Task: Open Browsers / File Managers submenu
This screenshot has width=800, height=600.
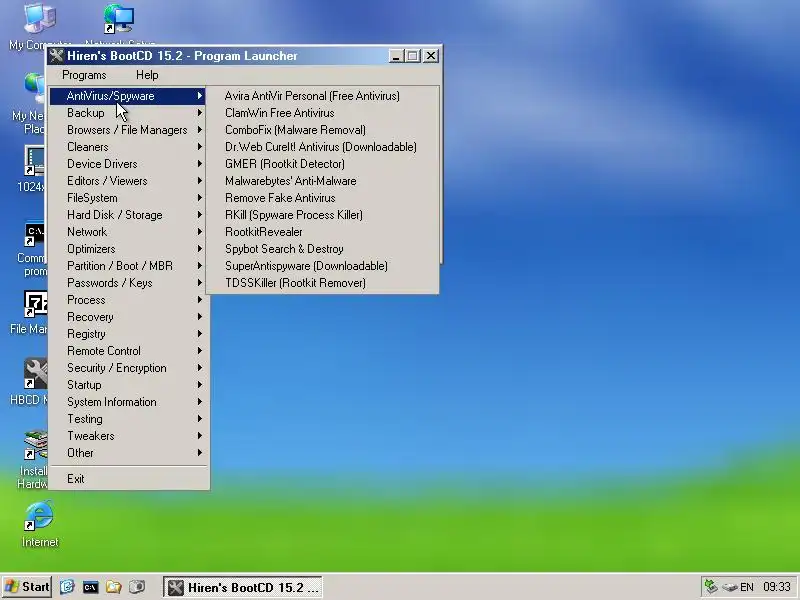Action: click(128, 130)
